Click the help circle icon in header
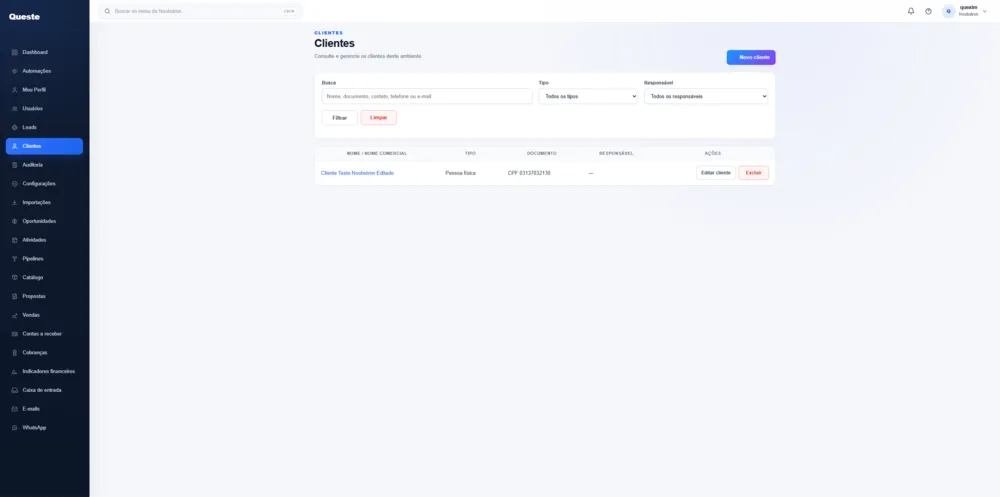This screenshot has height=497, width=1000. point(928,11)
